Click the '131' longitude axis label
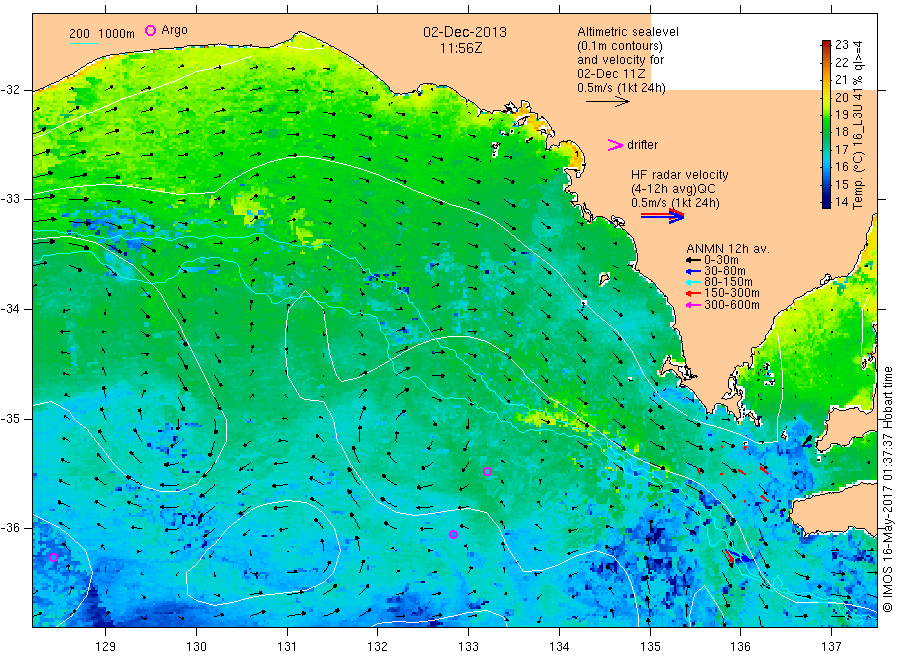Viewport: 900px width, 660px height. 287,647
